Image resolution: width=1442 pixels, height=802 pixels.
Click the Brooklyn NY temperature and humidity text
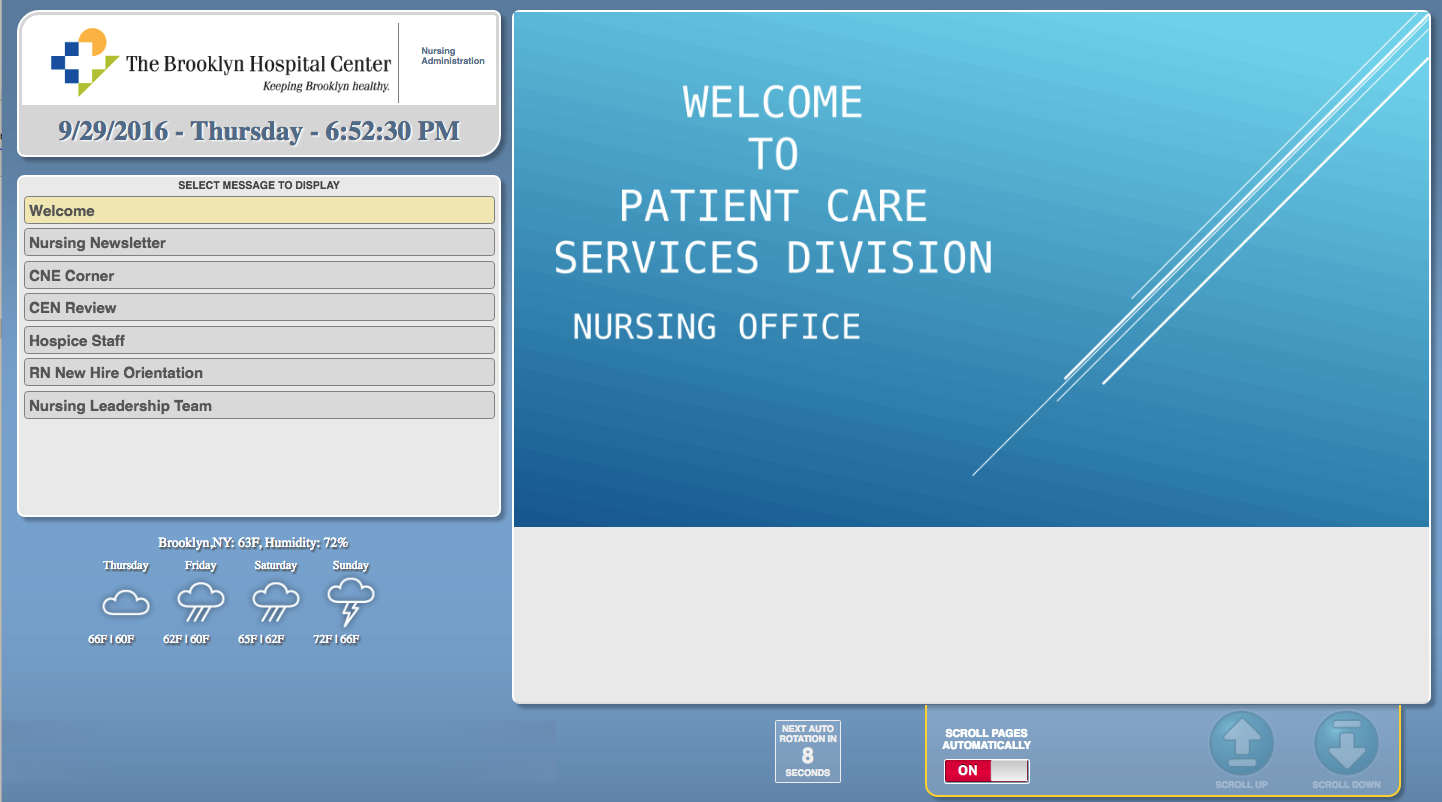[253, 543]
